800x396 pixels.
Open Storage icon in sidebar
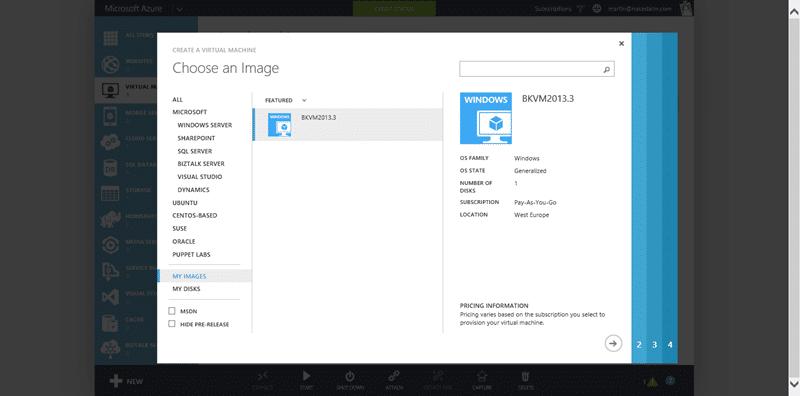pos(110,194)
